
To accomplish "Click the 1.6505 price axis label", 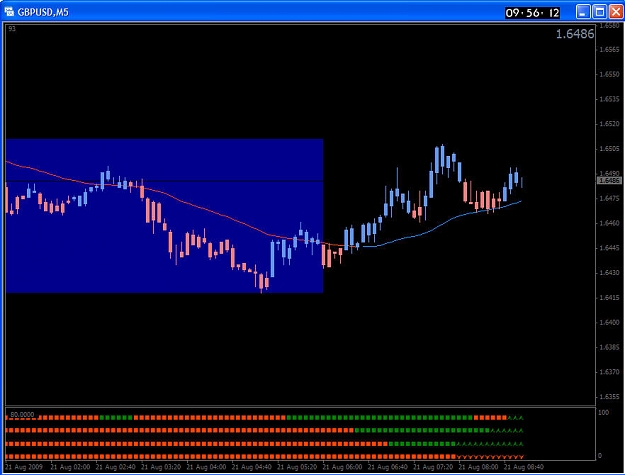I will (x=609, y=149).
